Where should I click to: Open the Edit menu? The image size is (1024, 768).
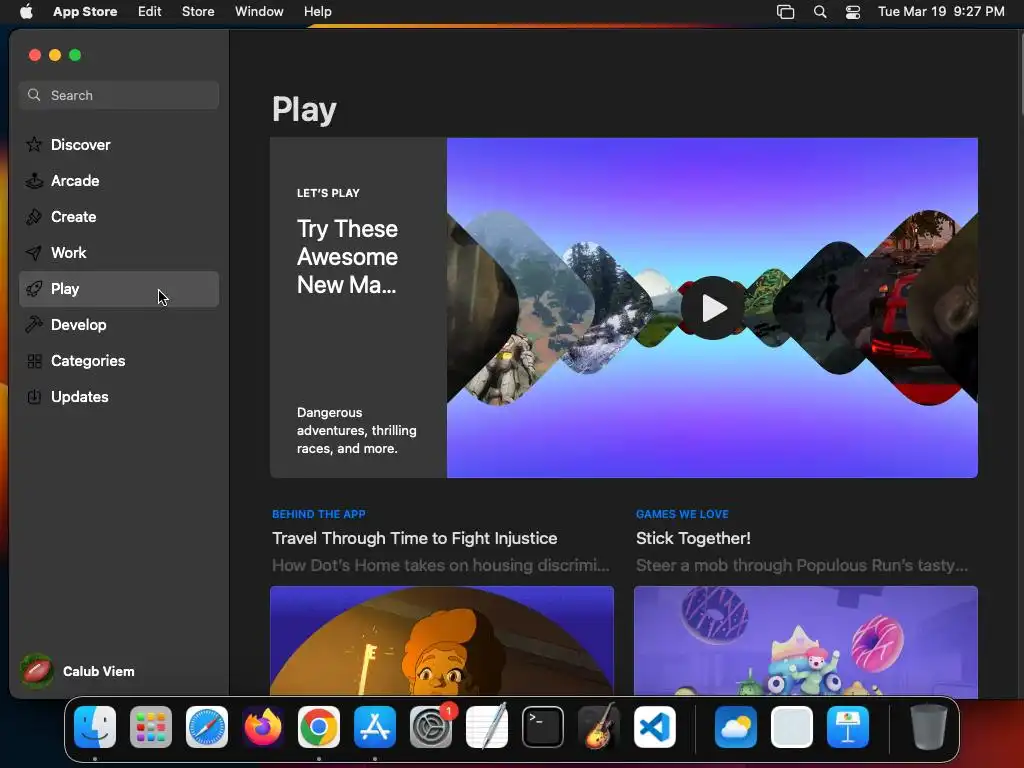coord(150,12)
